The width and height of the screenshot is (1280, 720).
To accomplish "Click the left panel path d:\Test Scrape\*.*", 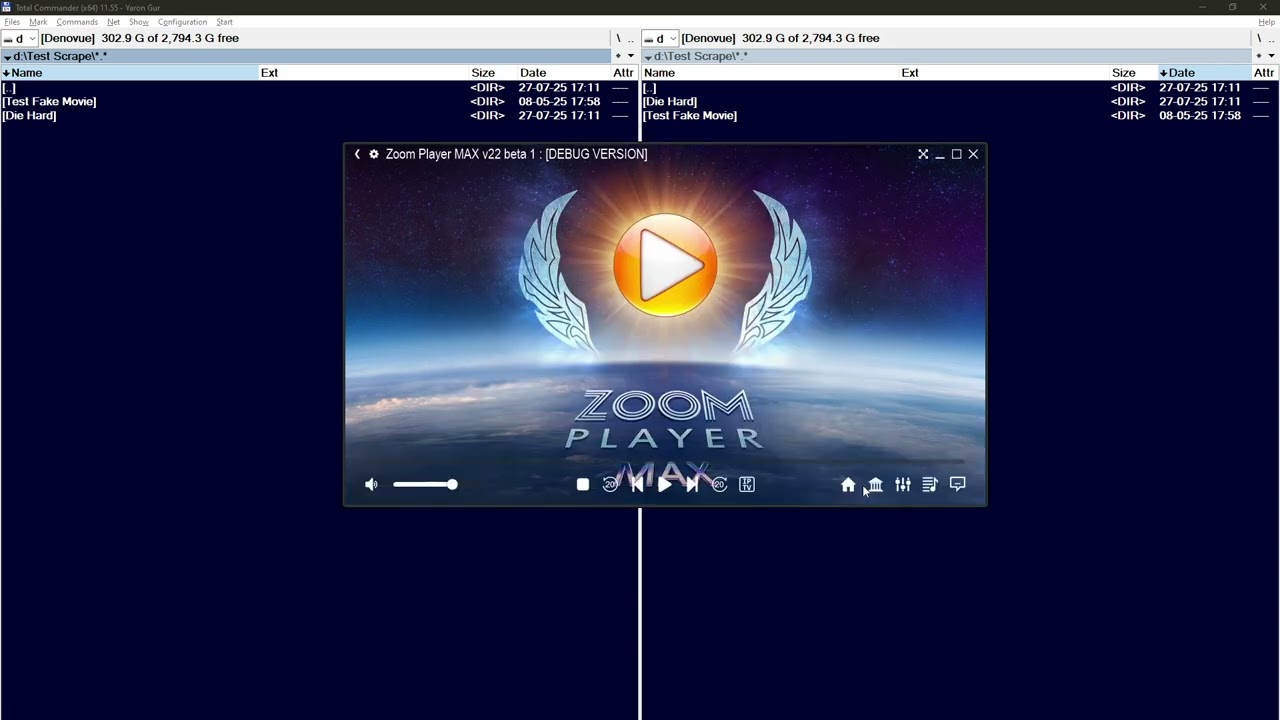I will click(60, 56).
